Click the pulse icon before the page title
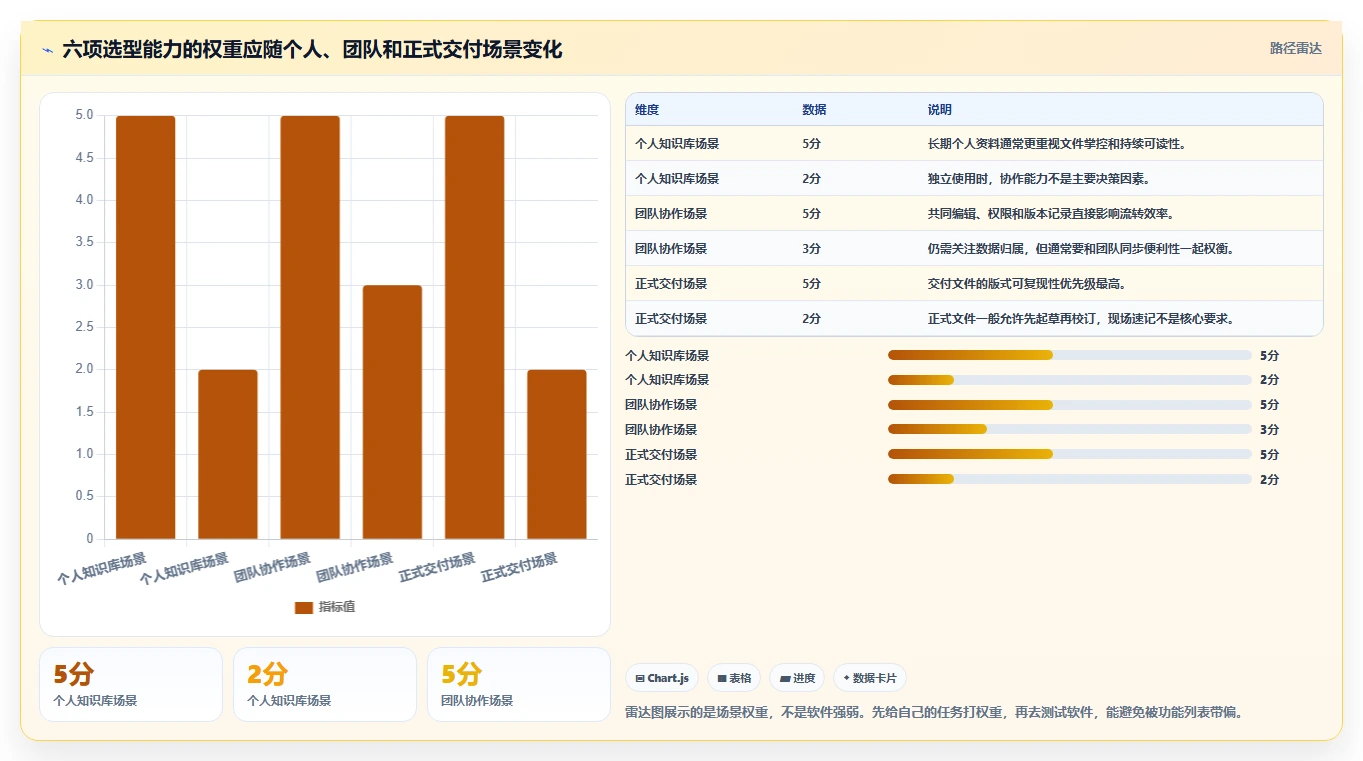This screenshot has height=761, width=1363. tap(47, 50)
